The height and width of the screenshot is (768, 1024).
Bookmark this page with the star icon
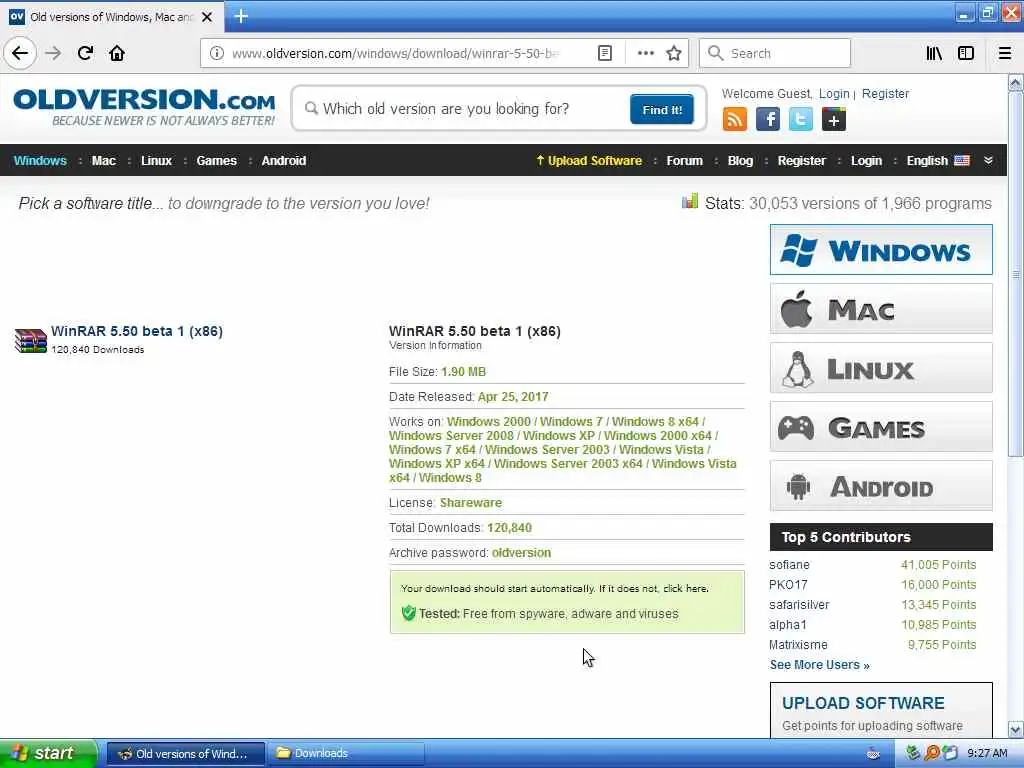[x=674, y=53]
